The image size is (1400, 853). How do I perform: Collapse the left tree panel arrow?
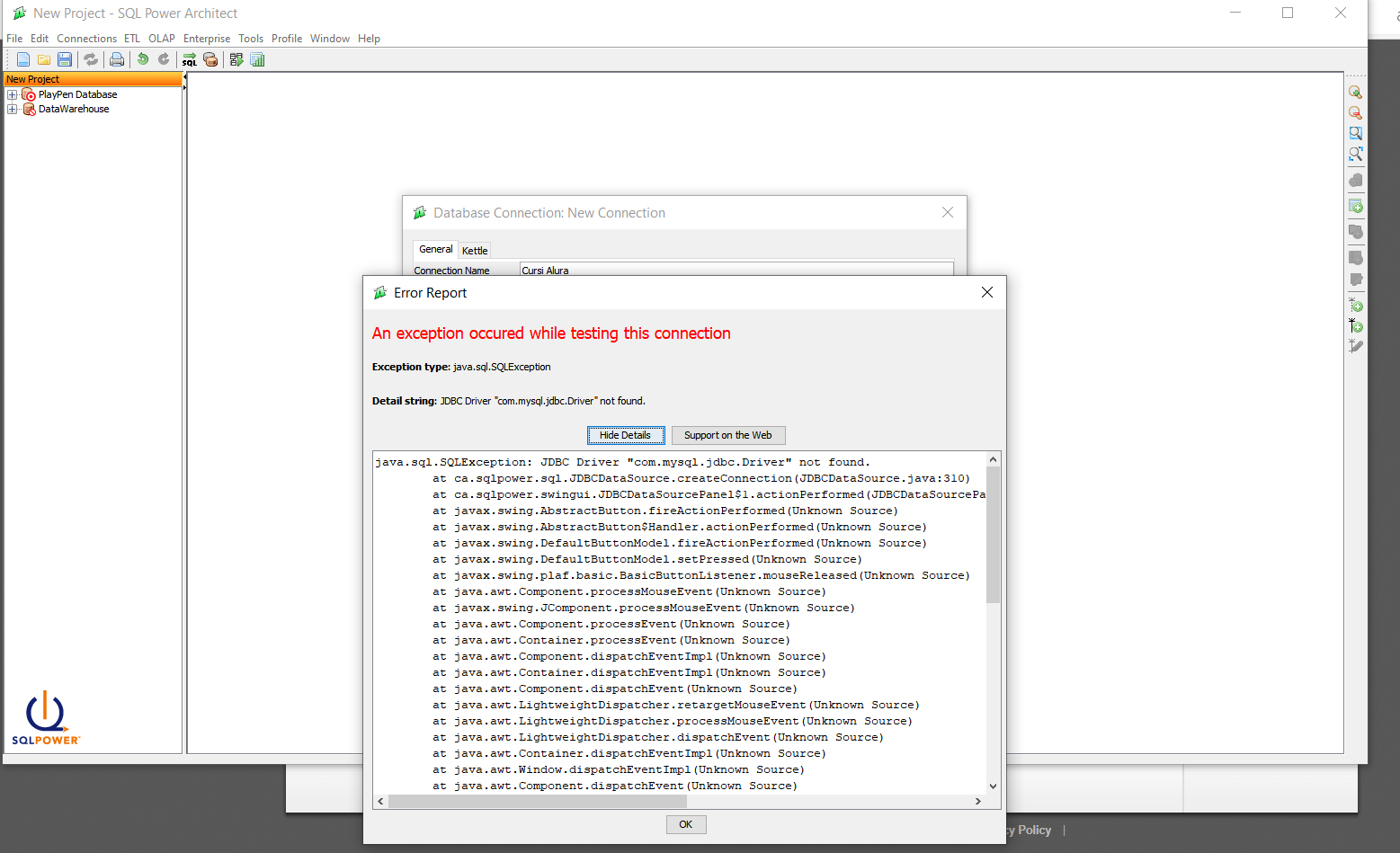click(x=184, y=77)
